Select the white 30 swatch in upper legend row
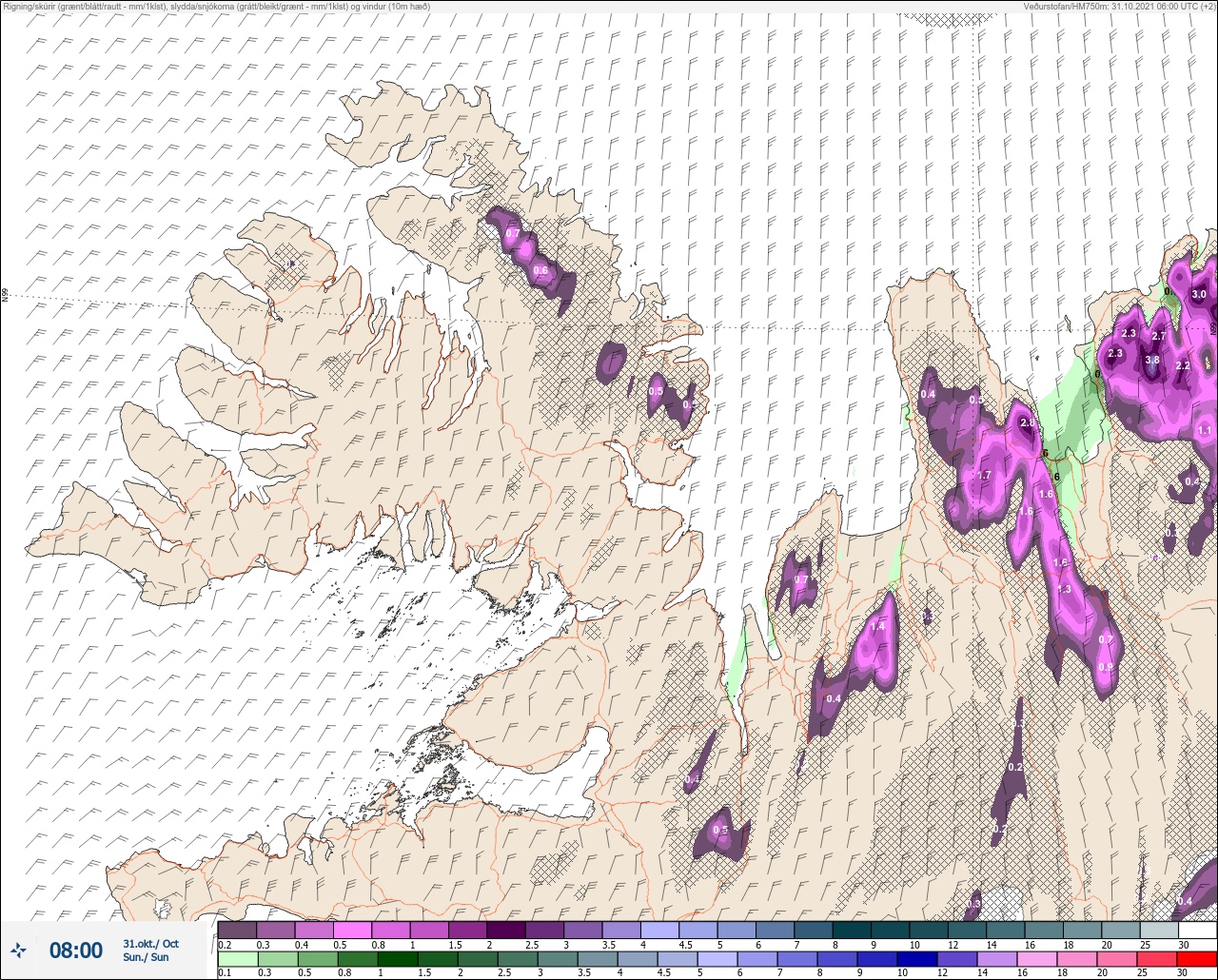 pyautogui.click(x=1197, y=930)
